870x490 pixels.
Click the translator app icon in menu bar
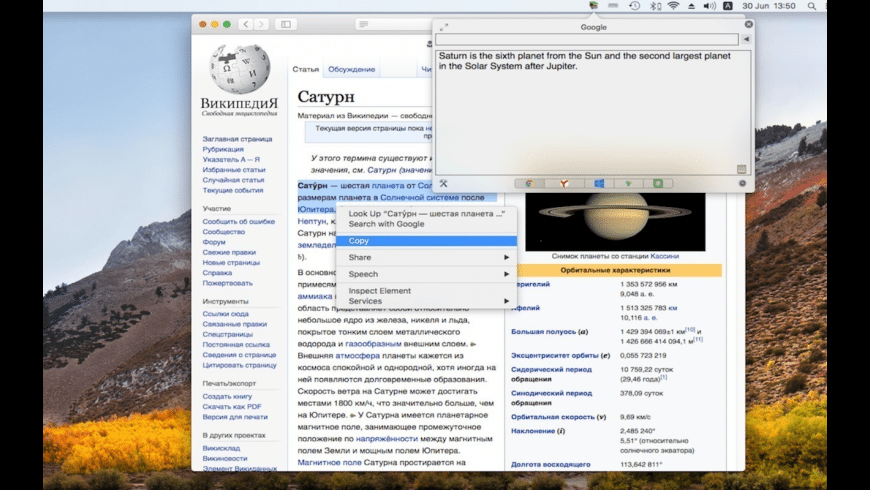[594, 6]
